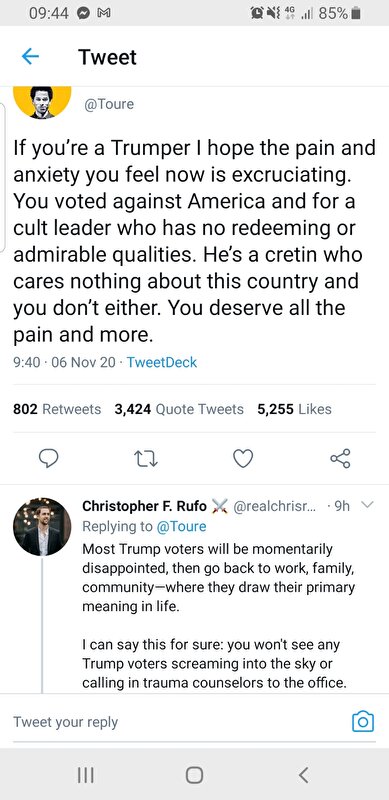Image resolution: width=389 pixels, height=800 pixels.
Task: Expand the chevron menu on Rufo's reply
Action: coord(368,505)
